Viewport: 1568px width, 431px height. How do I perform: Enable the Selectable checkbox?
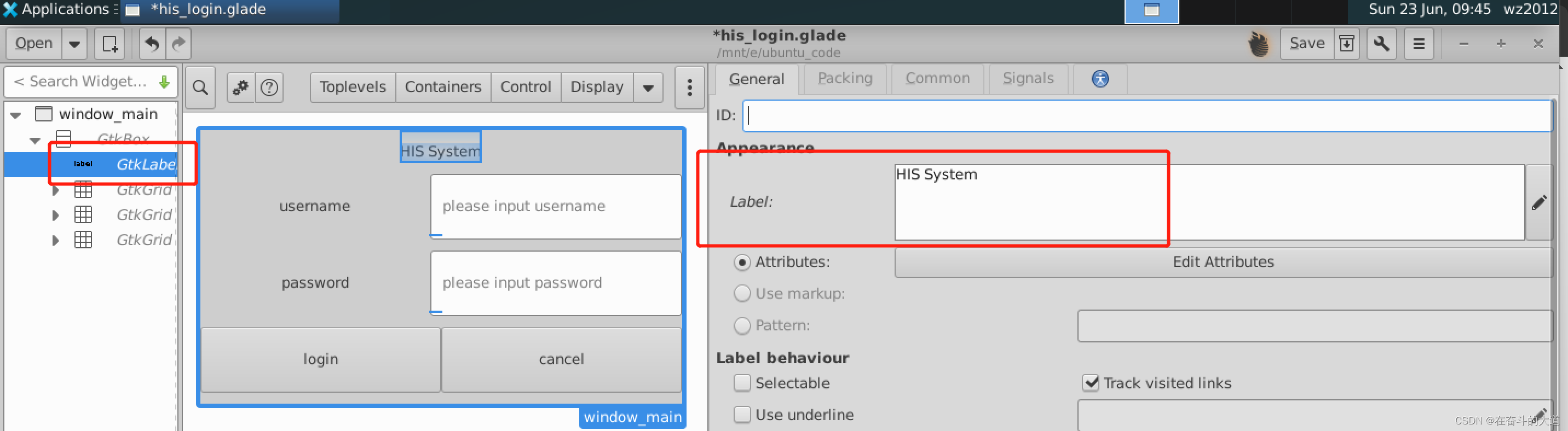[x=742, y=383]
